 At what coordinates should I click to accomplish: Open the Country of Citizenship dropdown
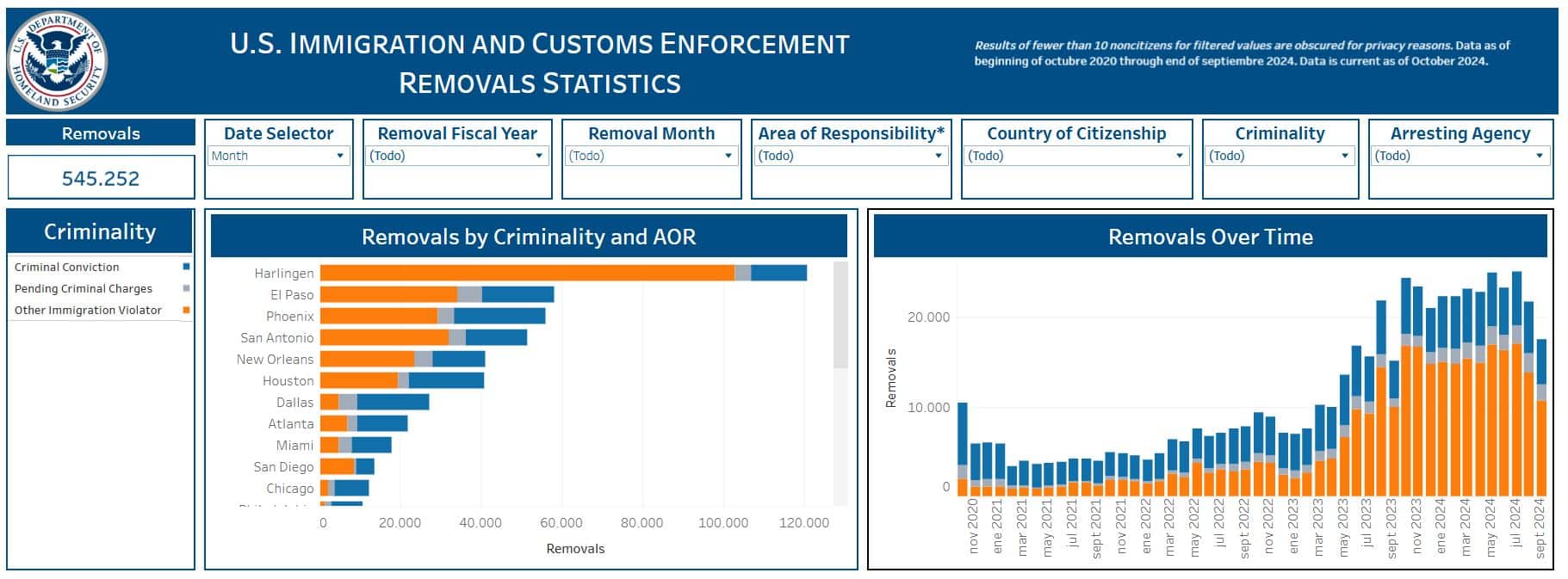pyautogui.click(x=1075, y=156)
